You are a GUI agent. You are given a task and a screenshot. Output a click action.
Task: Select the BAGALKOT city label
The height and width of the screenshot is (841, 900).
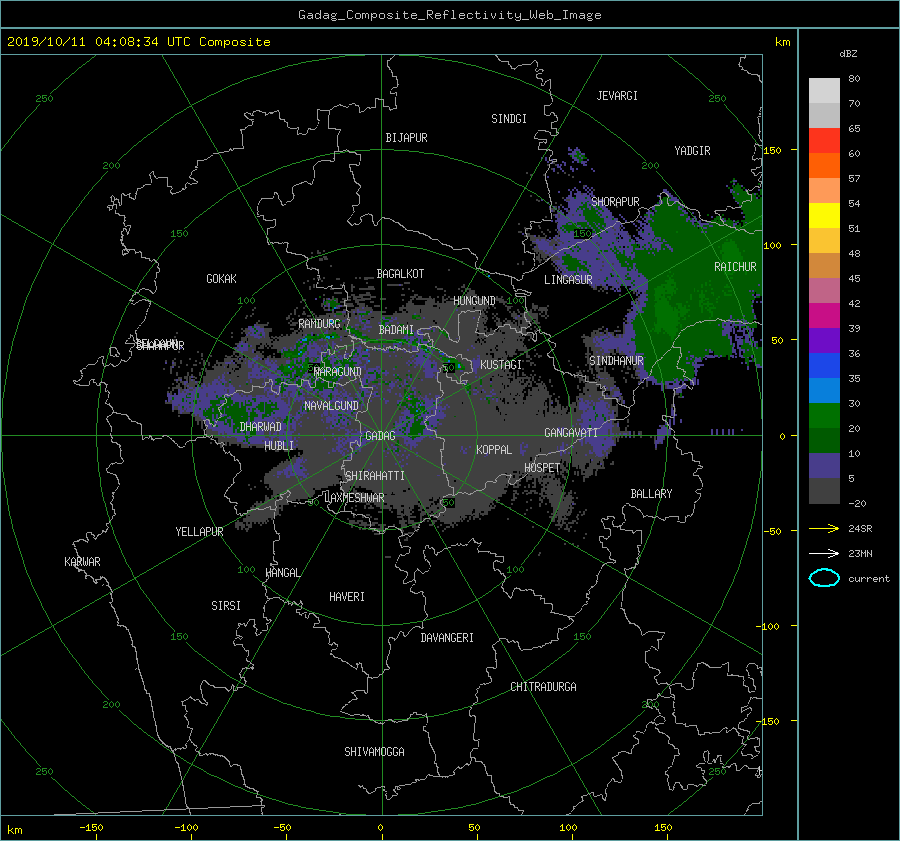(400, 274)
